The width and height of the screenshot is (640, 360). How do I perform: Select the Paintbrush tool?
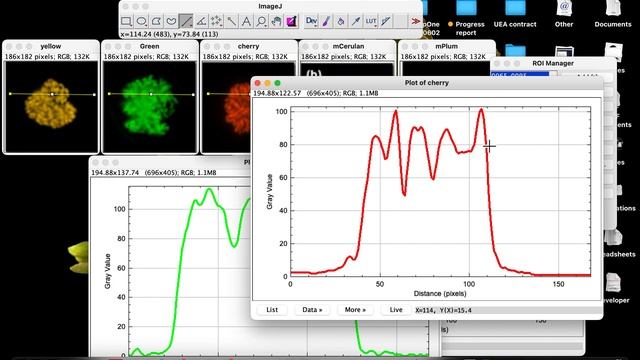[x=326, y=21]
